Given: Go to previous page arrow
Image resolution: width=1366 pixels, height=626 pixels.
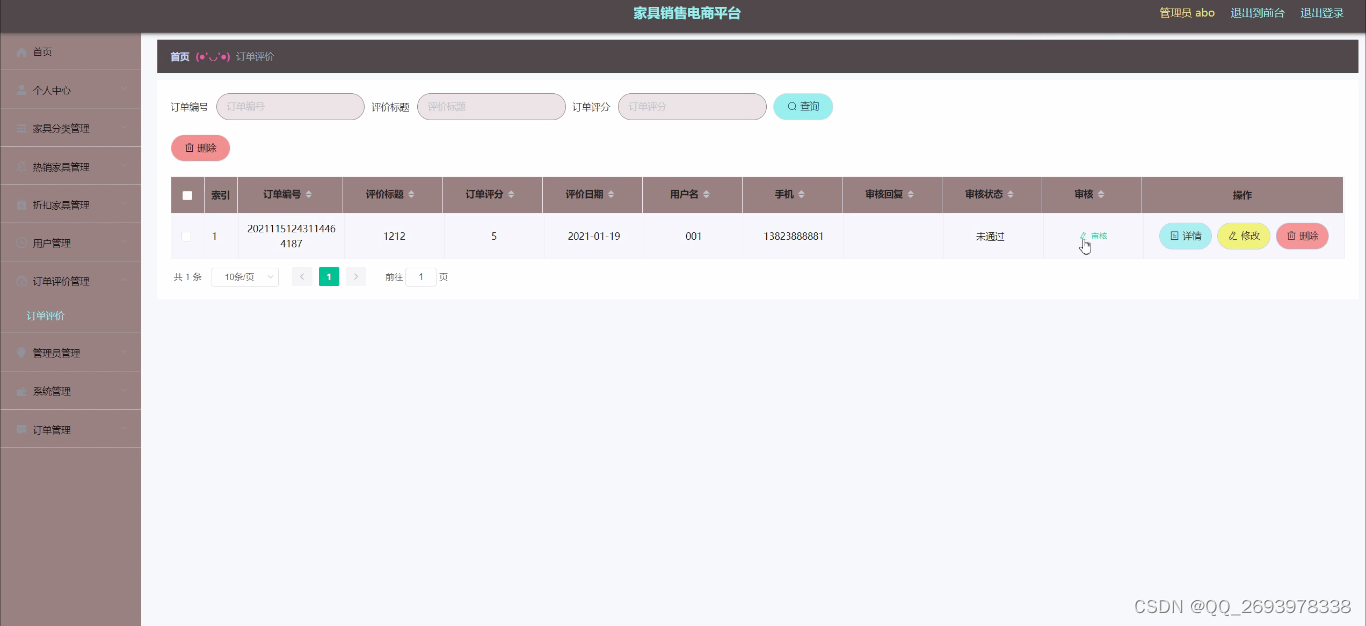Looking at the screenshot, I should click(x=302, y=277).
